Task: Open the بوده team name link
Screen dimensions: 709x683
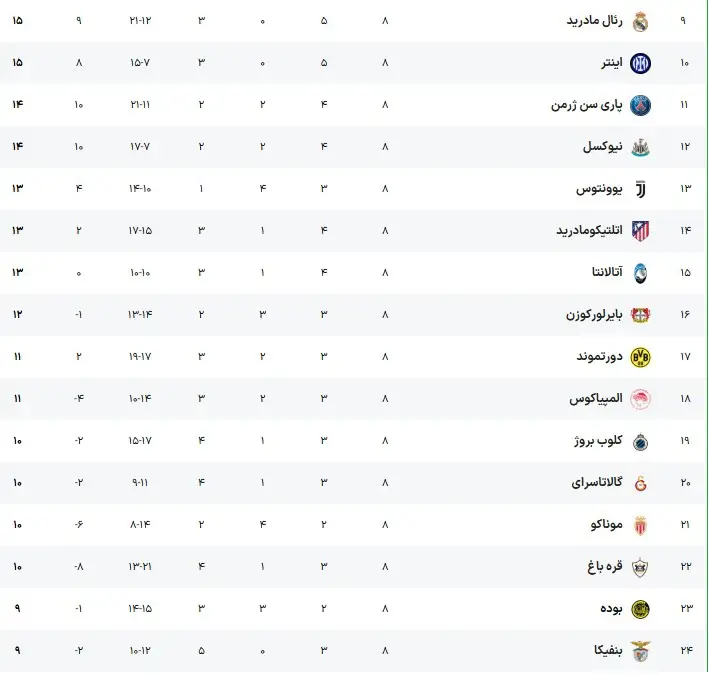Action: [610, 609]
